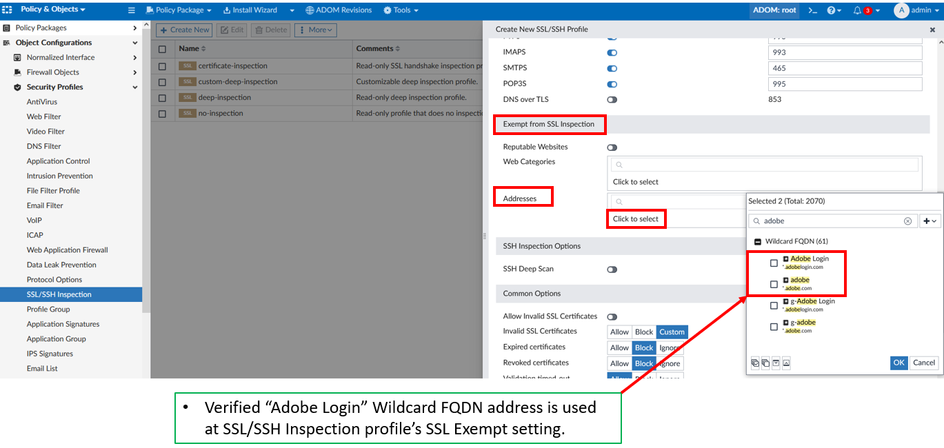
Task: Click SSL badge icon of certificate-inspection
Action: 187,66
